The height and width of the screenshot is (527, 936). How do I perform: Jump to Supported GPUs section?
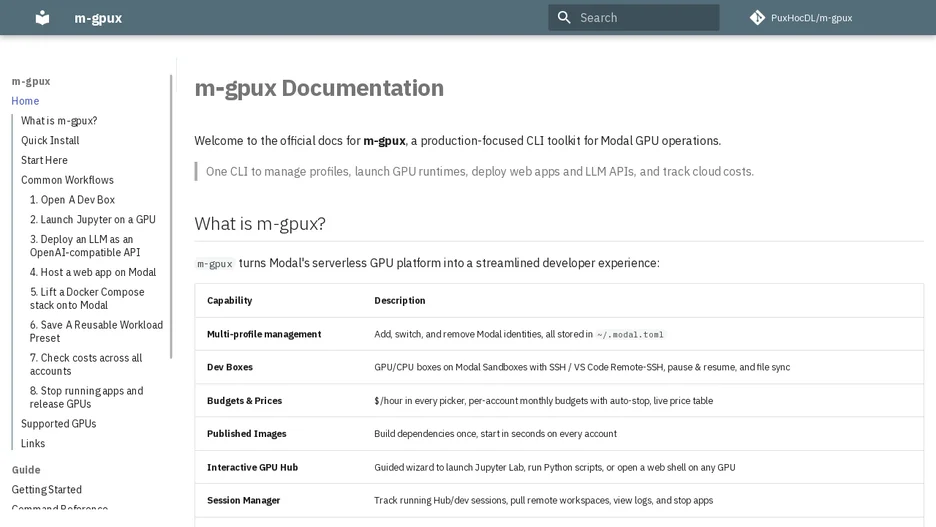pyautogui.click(x=58, y=424)
